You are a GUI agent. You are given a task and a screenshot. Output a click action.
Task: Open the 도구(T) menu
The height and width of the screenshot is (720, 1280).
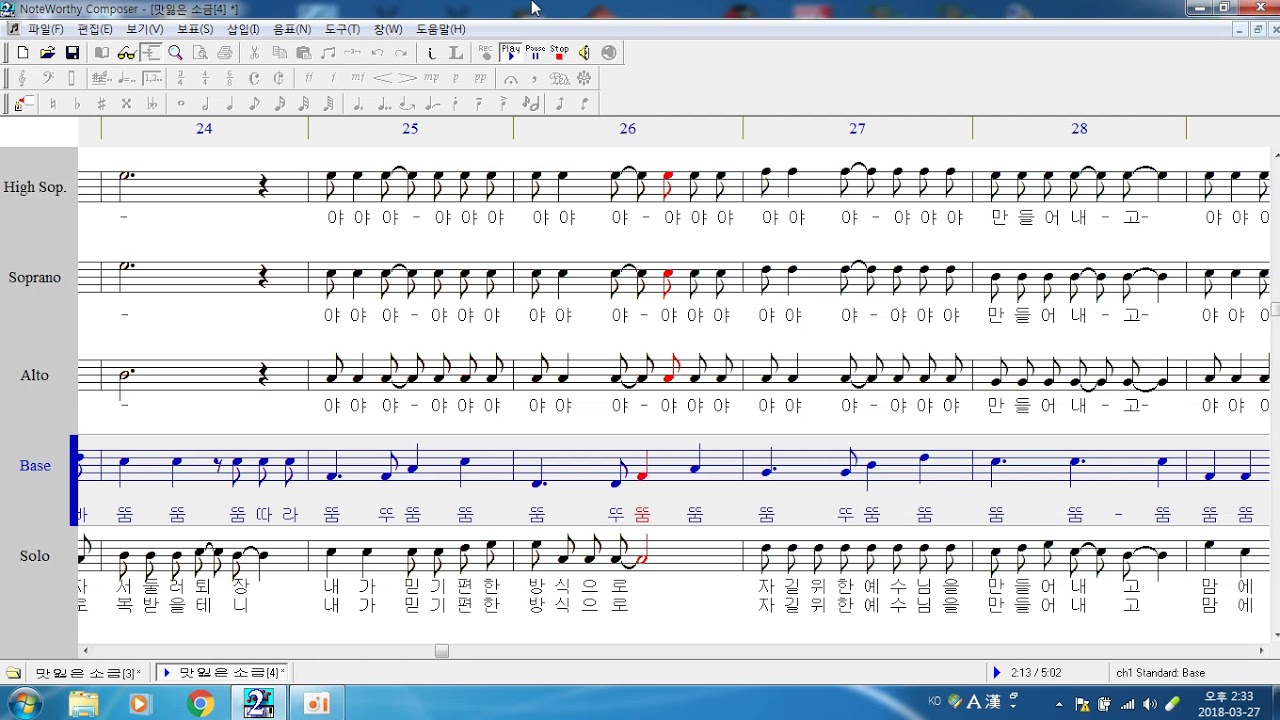[x=342, y=29]
